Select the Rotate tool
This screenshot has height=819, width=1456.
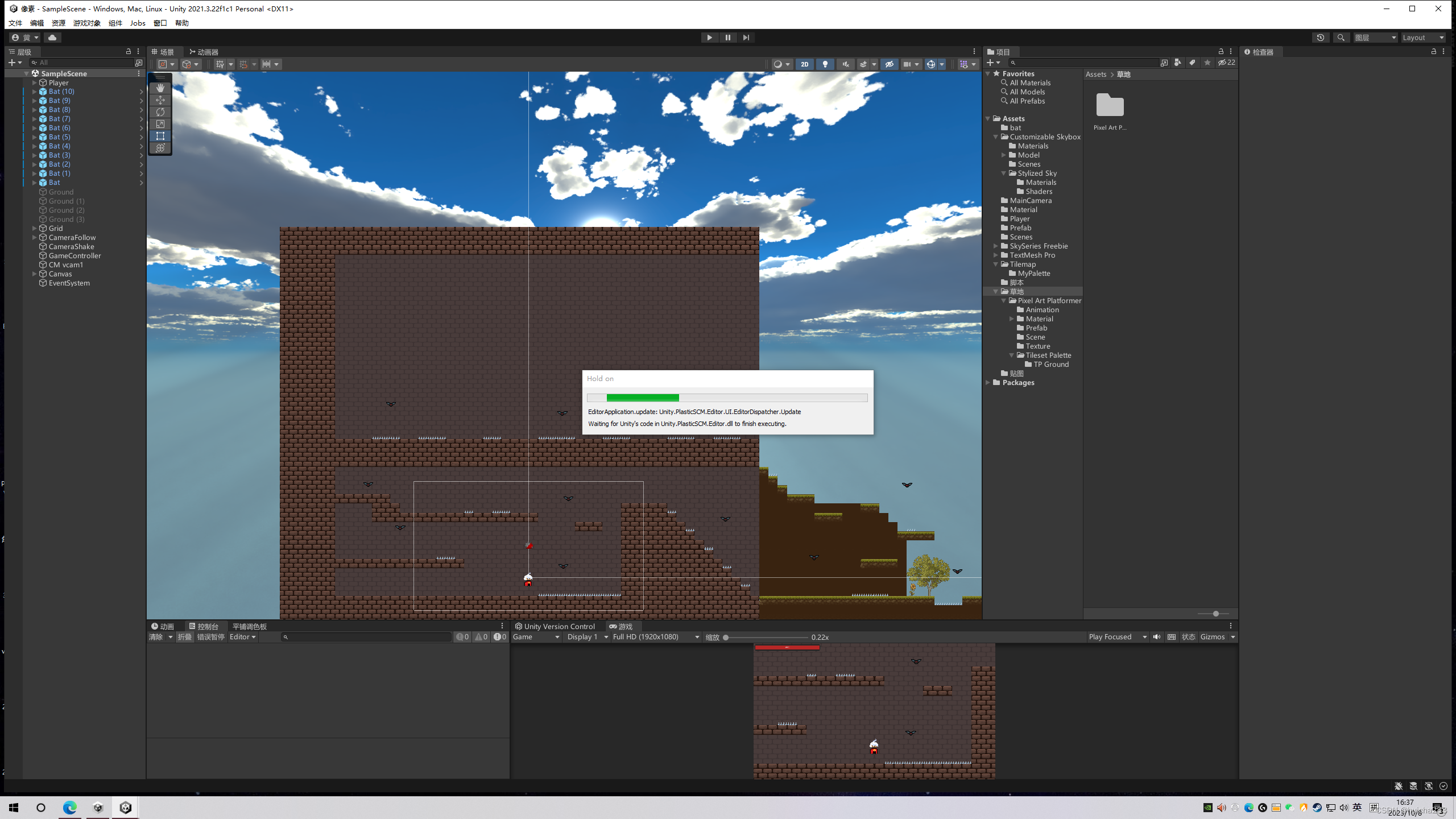160,112
